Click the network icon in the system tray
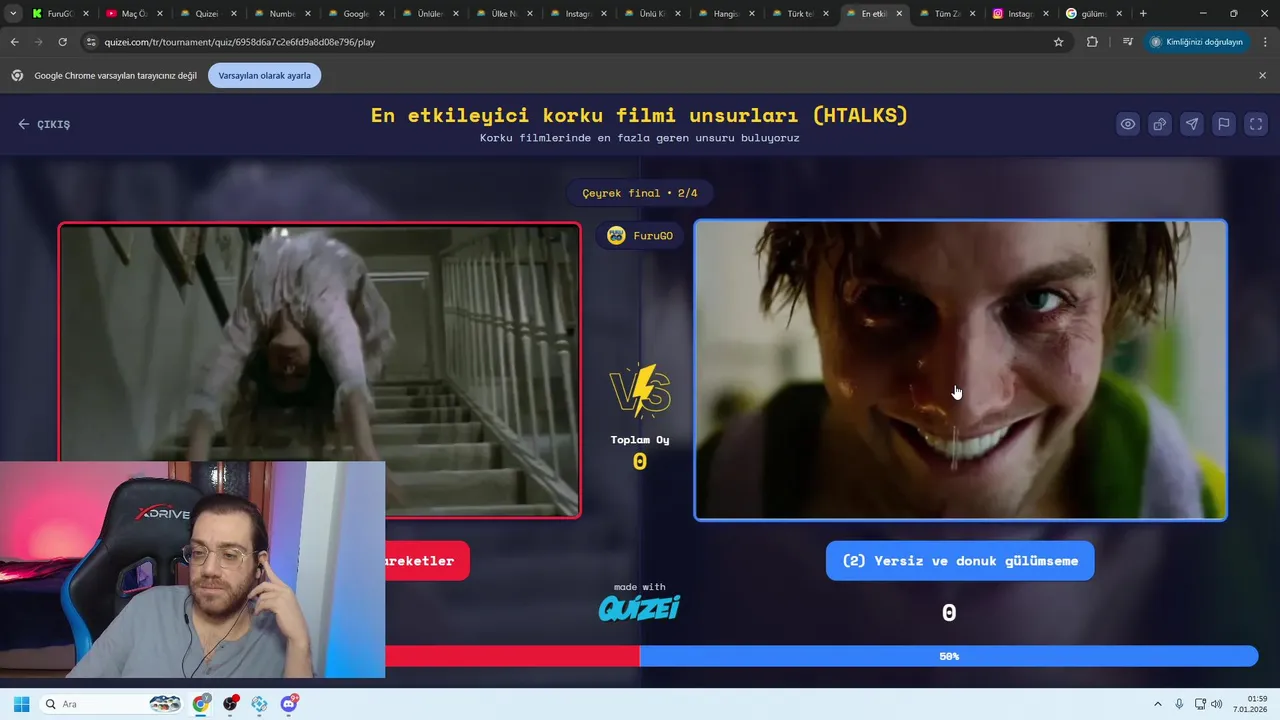 pos(1200,704)
